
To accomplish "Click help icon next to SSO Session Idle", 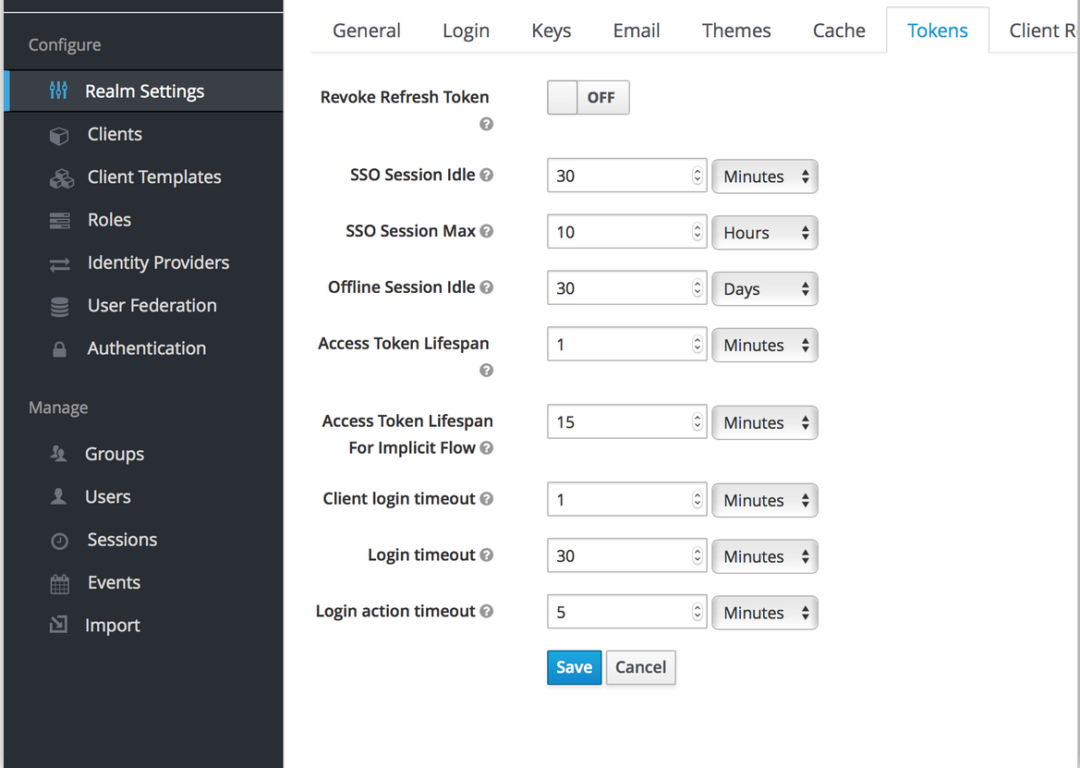I will pos(487,175).
